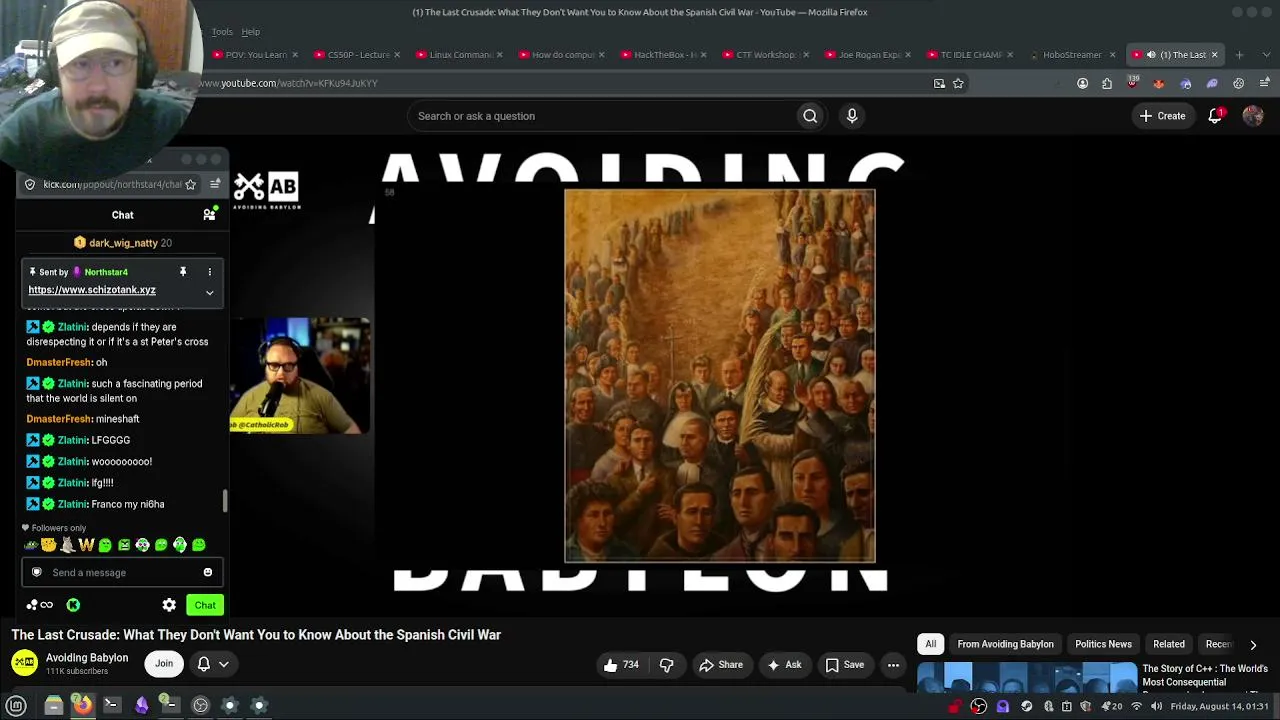Open Firefox account icon in toolbar
Screen dimensions: 1280x720
(1082, 84)
